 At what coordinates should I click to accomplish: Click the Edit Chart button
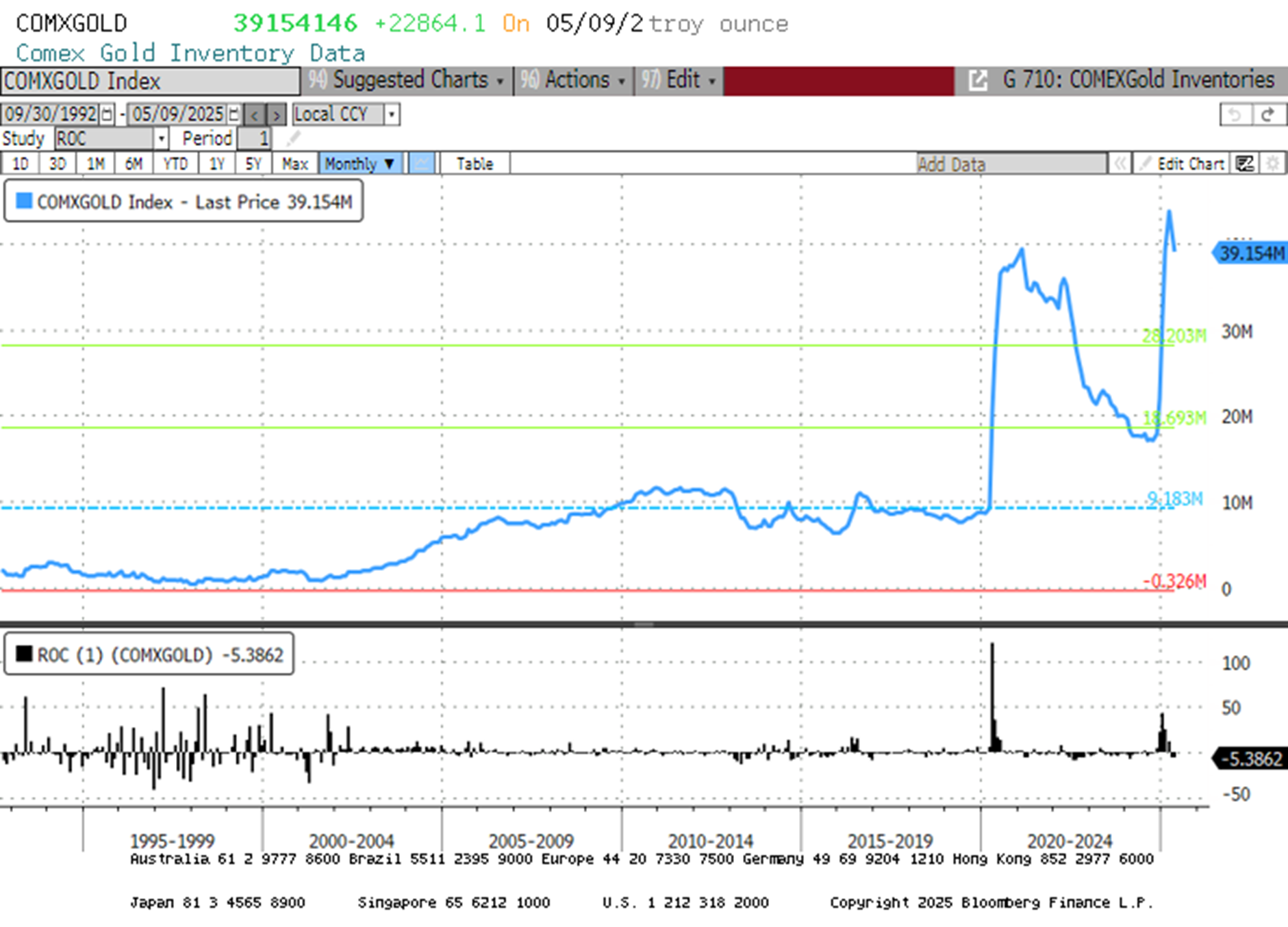click(x=1191, y=164)
